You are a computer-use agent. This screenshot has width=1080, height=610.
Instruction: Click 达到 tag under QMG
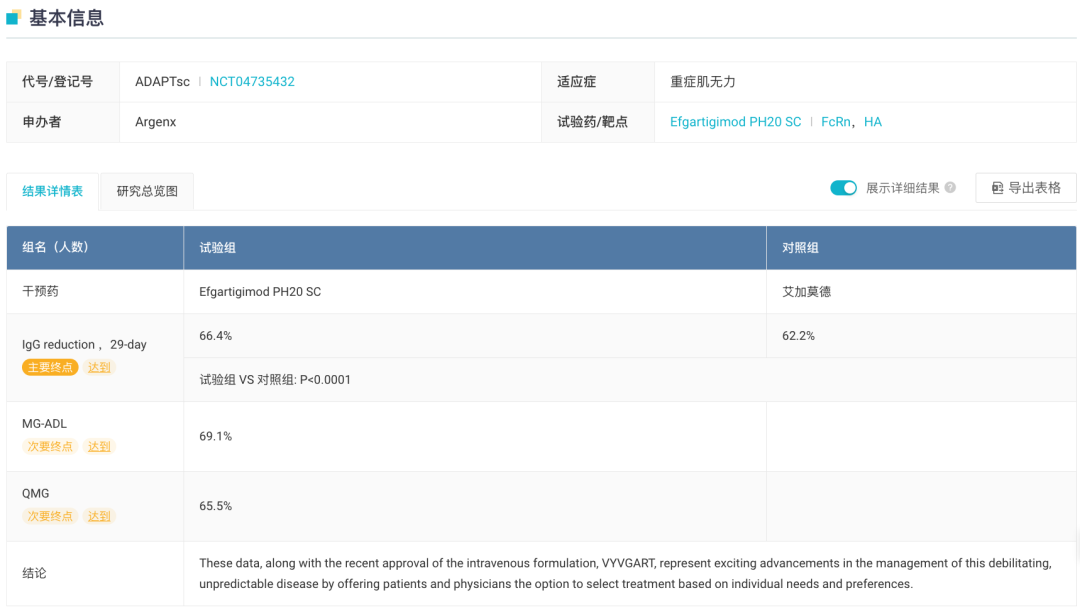coord(100,516)
